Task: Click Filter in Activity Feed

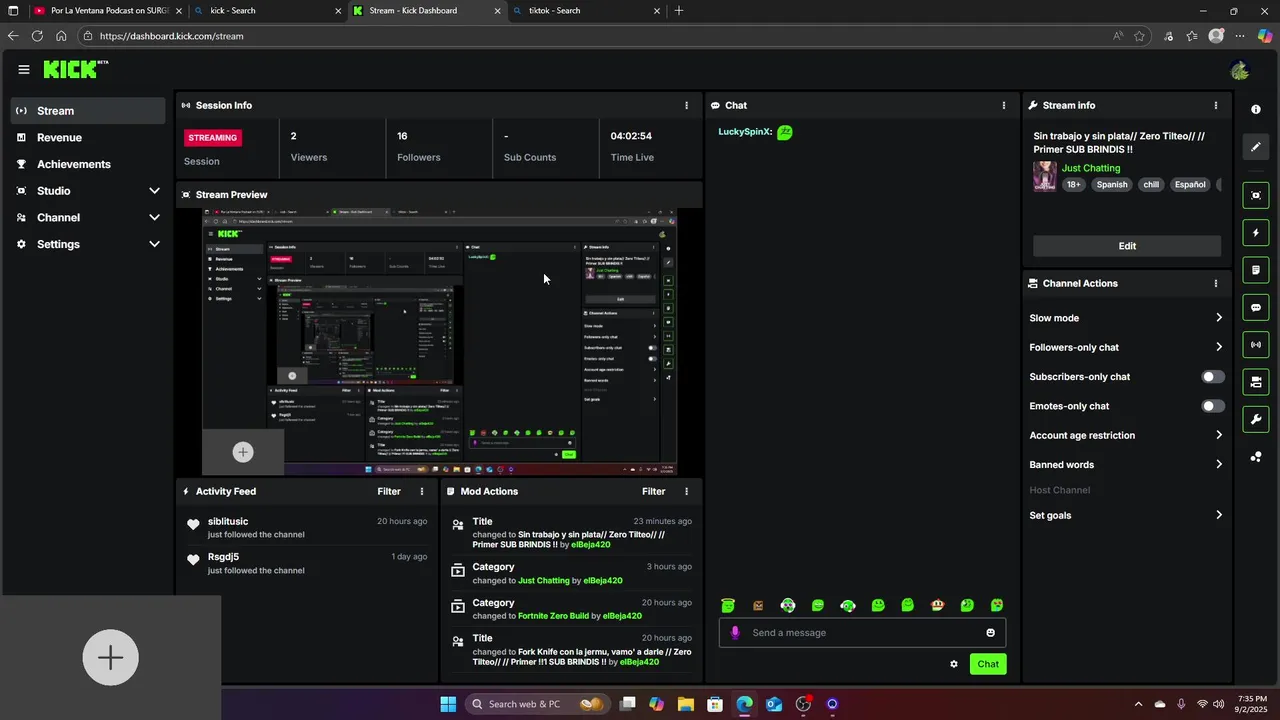Action: pyautogui.click(x=389, y=491)
